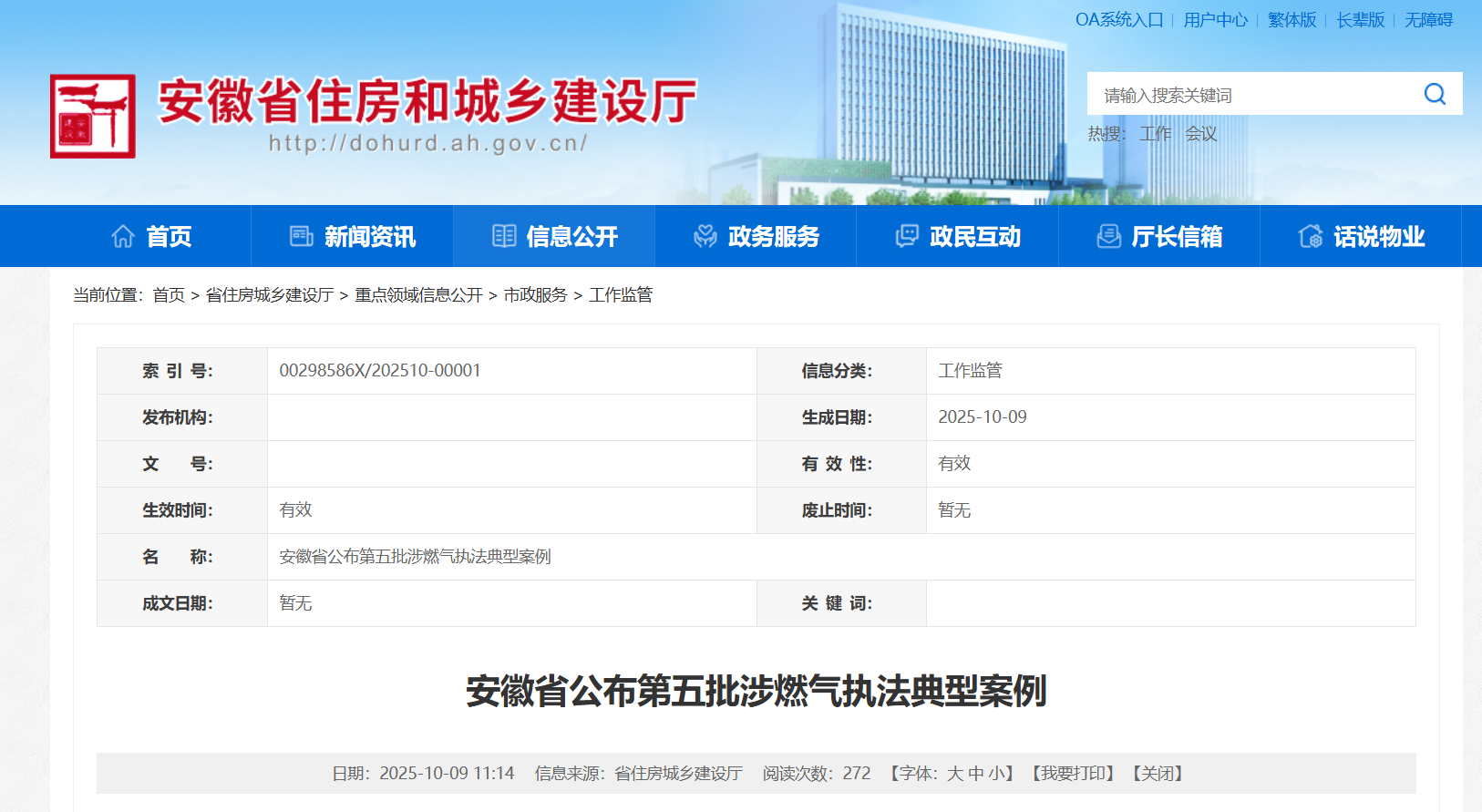Click the house-gear icon beside 话说物业
This screenshot has height=812, width=1482.
pos(1311,237)
